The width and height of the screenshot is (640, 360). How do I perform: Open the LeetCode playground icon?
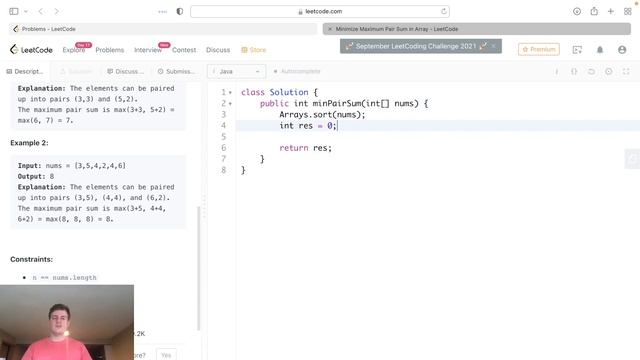pos(577,50)
